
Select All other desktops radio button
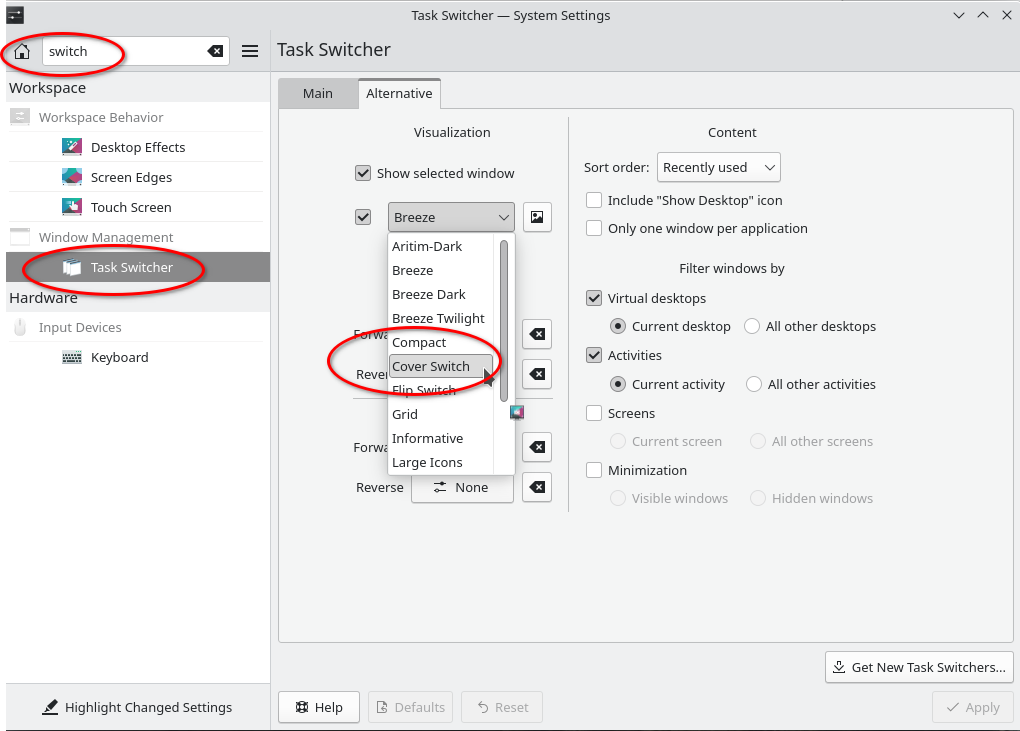coord(752,326)
